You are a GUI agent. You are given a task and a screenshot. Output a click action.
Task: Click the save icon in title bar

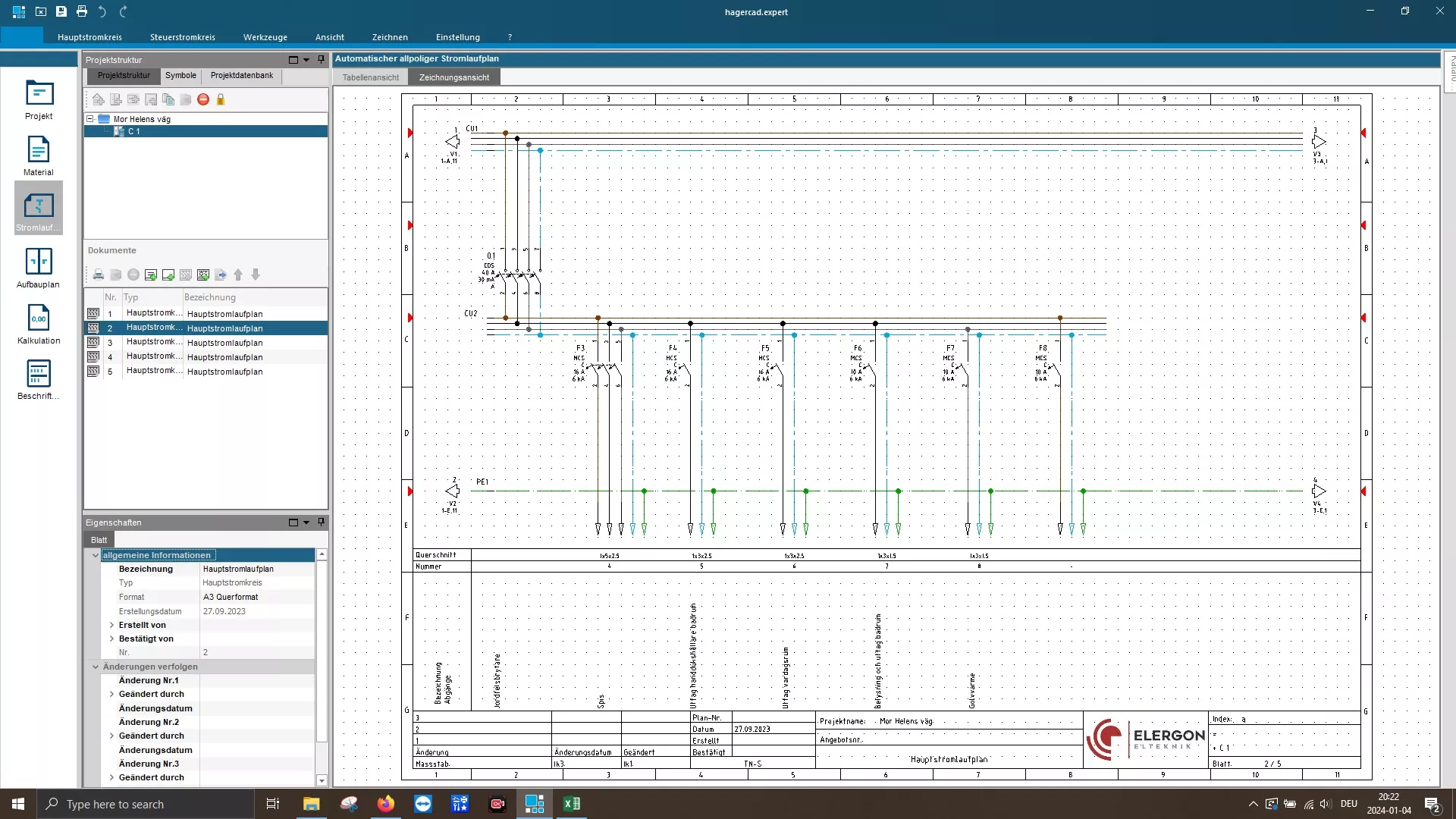pyautogui.click(x=61, y=11)
